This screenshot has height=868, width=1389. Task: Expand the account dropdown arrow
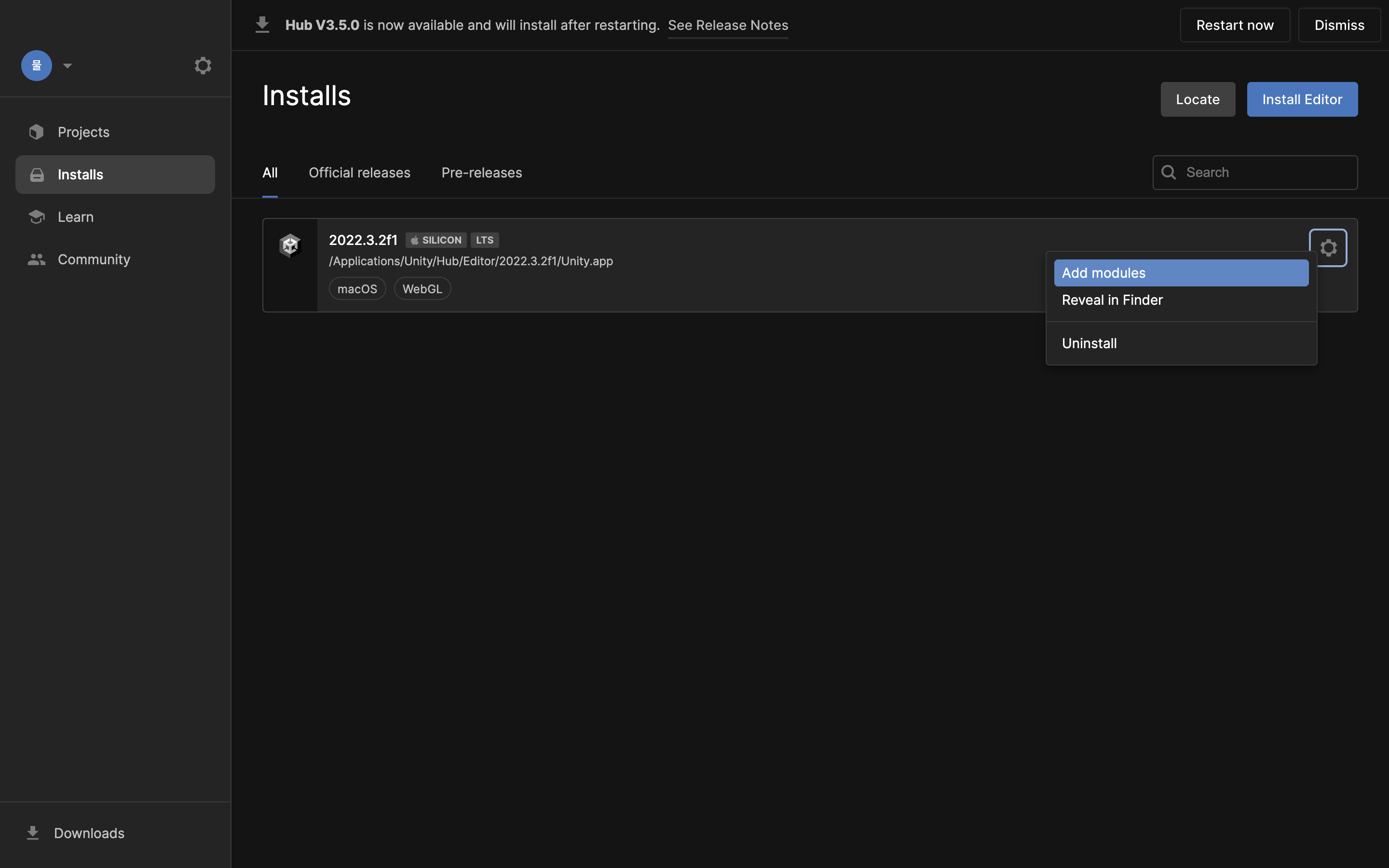(67, 66)
